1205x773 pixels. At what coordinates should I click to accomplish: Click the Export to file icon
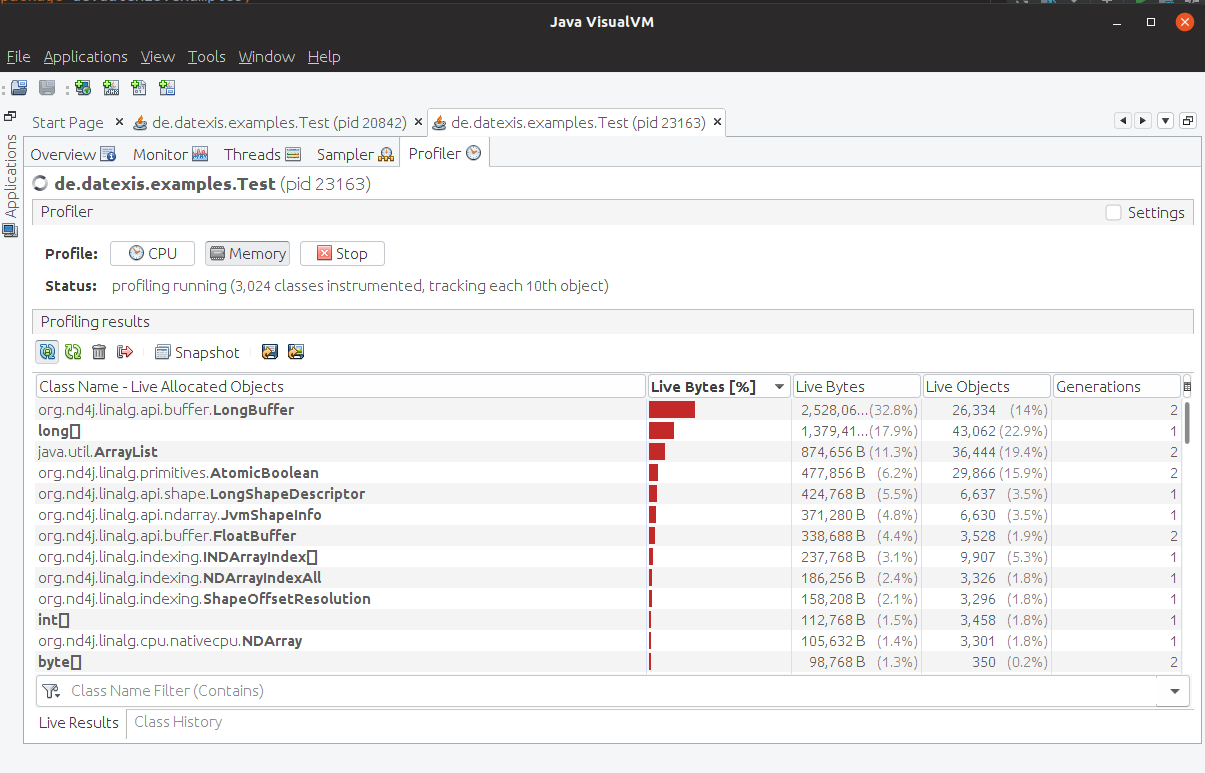pos(269,351)
